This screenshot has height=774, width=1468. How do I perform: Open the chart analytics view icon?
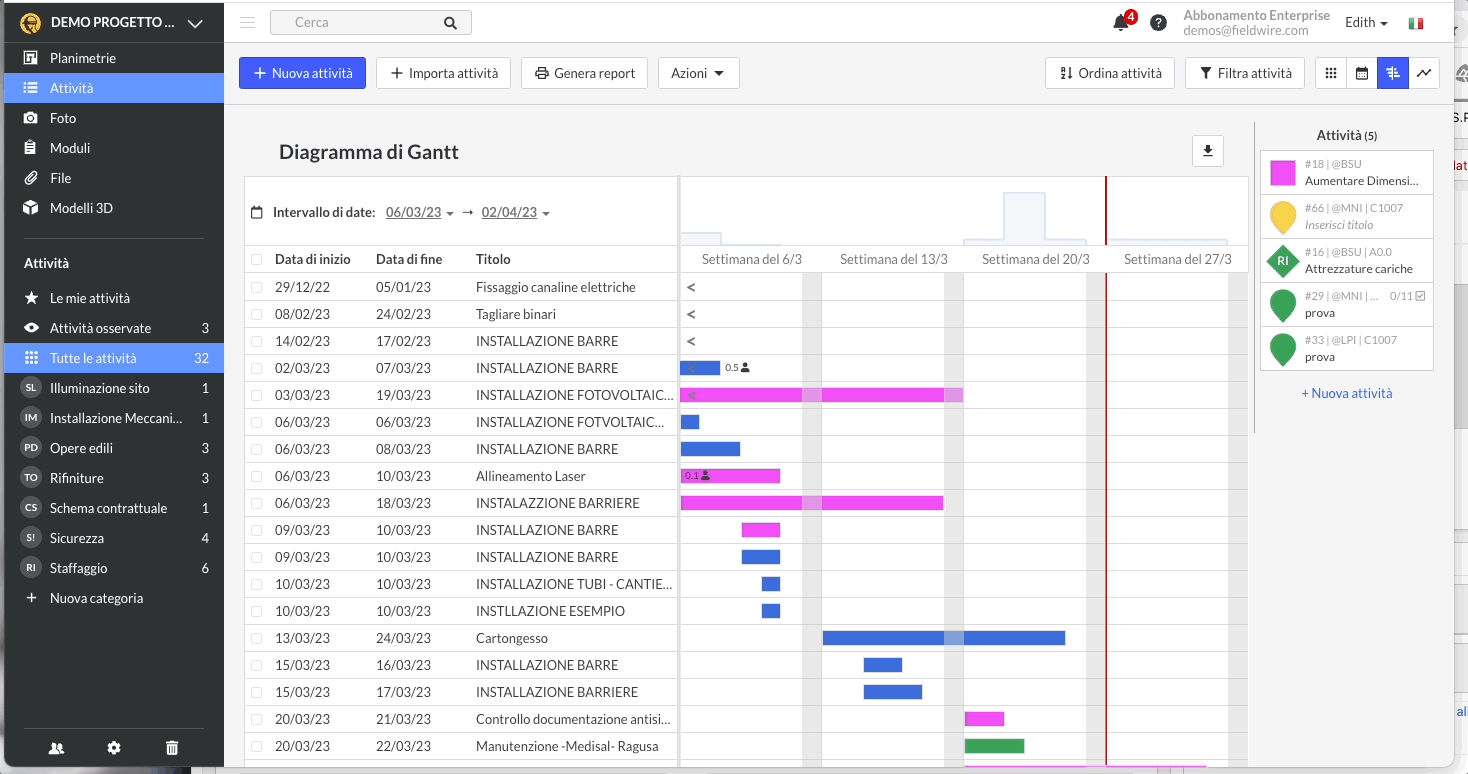pyautogui.click(x=1424, y=73)
